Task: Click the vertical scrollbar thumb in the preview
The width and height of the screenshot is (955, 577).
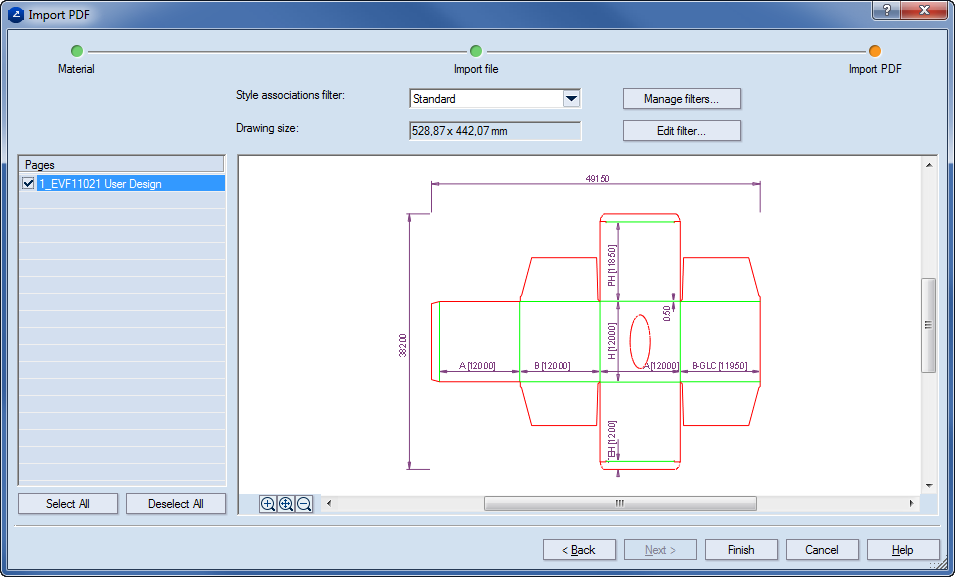Action: click(x=929, y=325)
